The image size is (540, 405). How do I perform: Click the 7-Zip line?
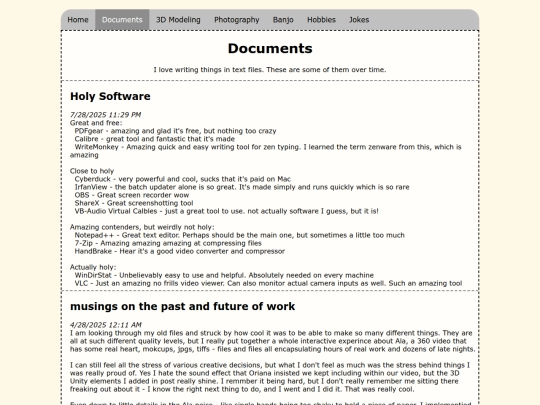(168, 243)
